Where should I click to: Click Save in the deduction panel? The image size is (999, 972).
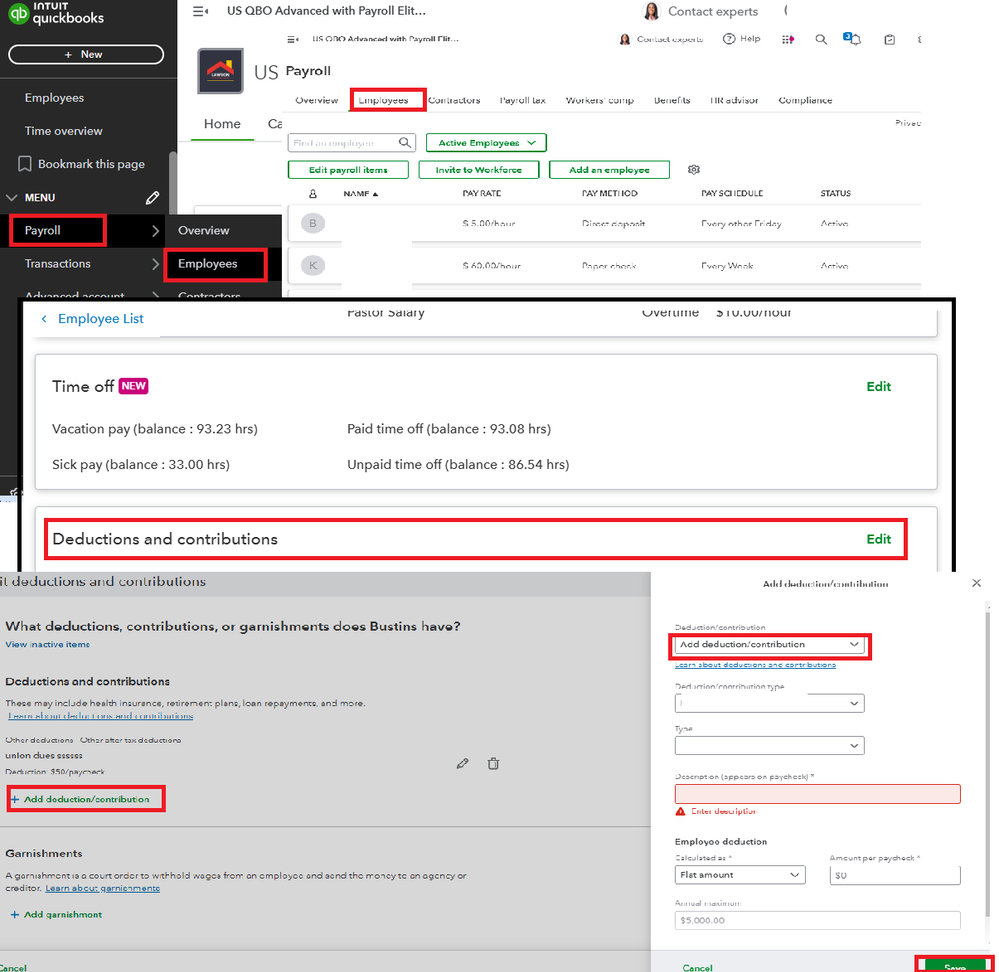[x=954, y=966]
